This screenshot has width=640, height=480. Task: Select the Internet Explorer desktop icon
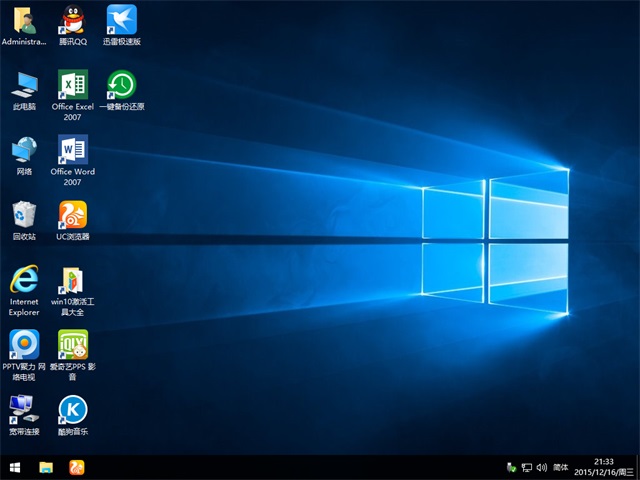(24, 280)
